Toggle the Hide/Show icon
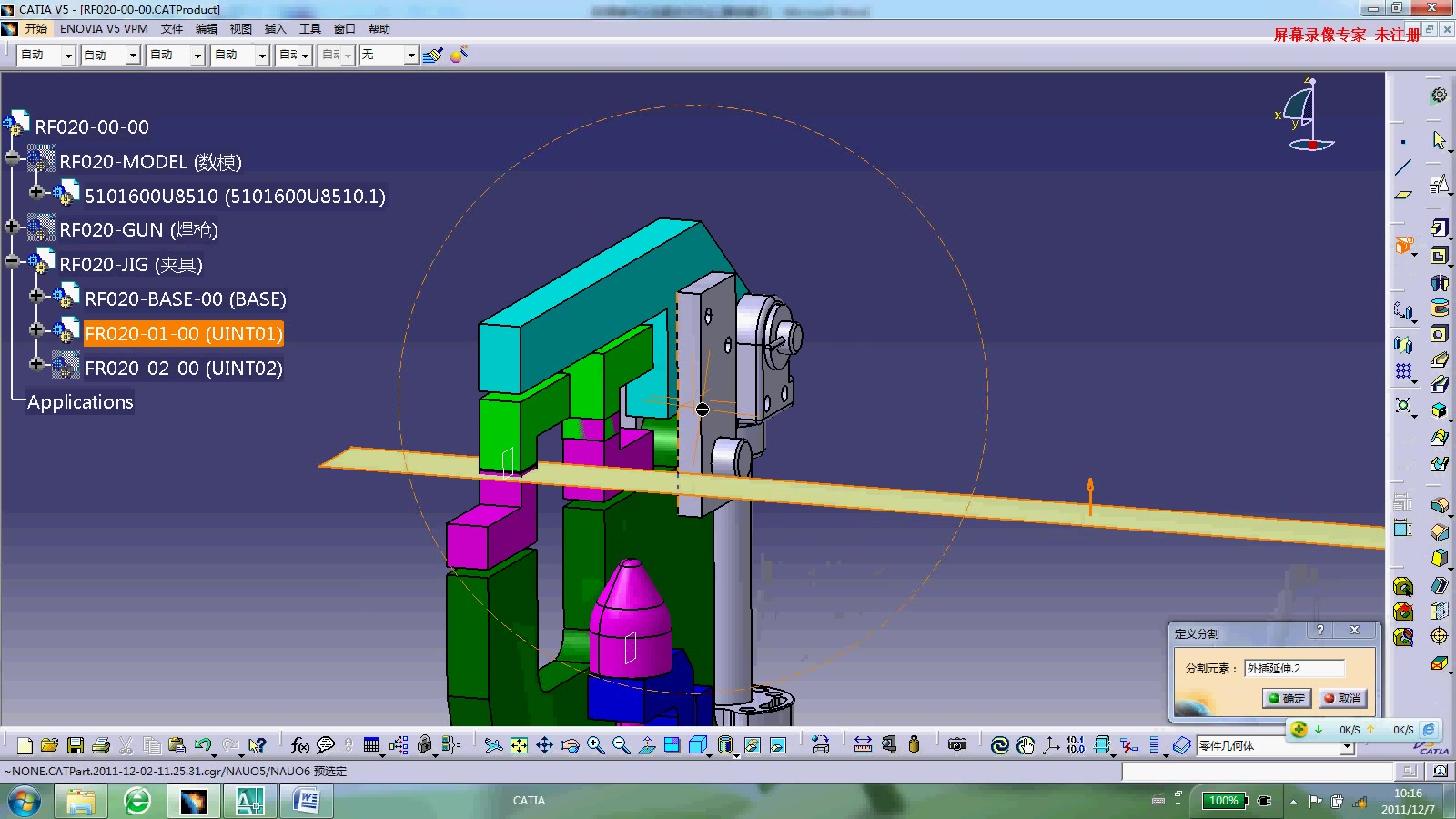The image size is (1456, 819). (753, 745)
